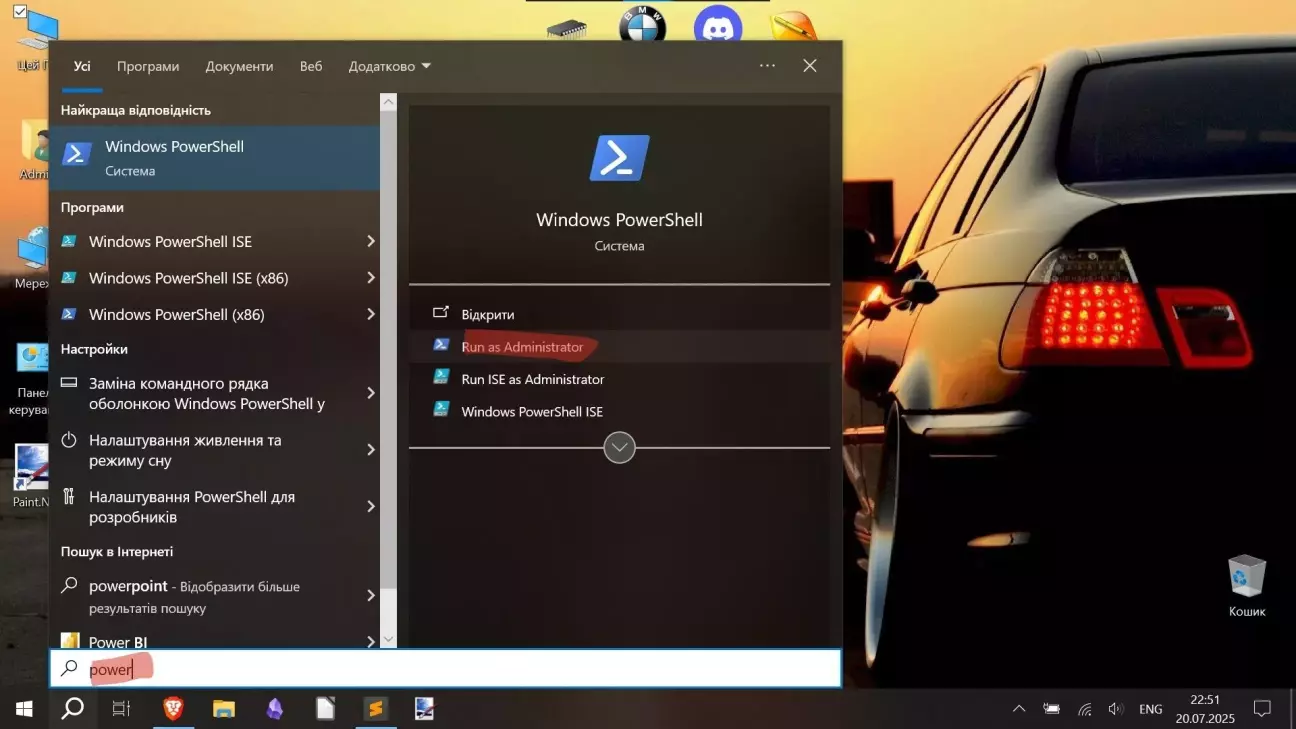This screenshot has width=1296, height=729.
Task: Expand arrow next to Windows PowerShell (x86)
Action: 370,314
